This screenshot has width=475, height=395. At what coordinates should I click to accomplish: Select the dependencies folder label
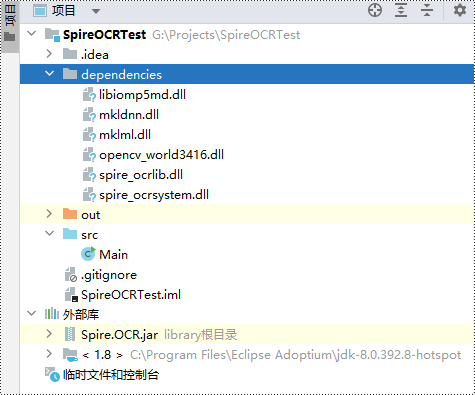121,75
